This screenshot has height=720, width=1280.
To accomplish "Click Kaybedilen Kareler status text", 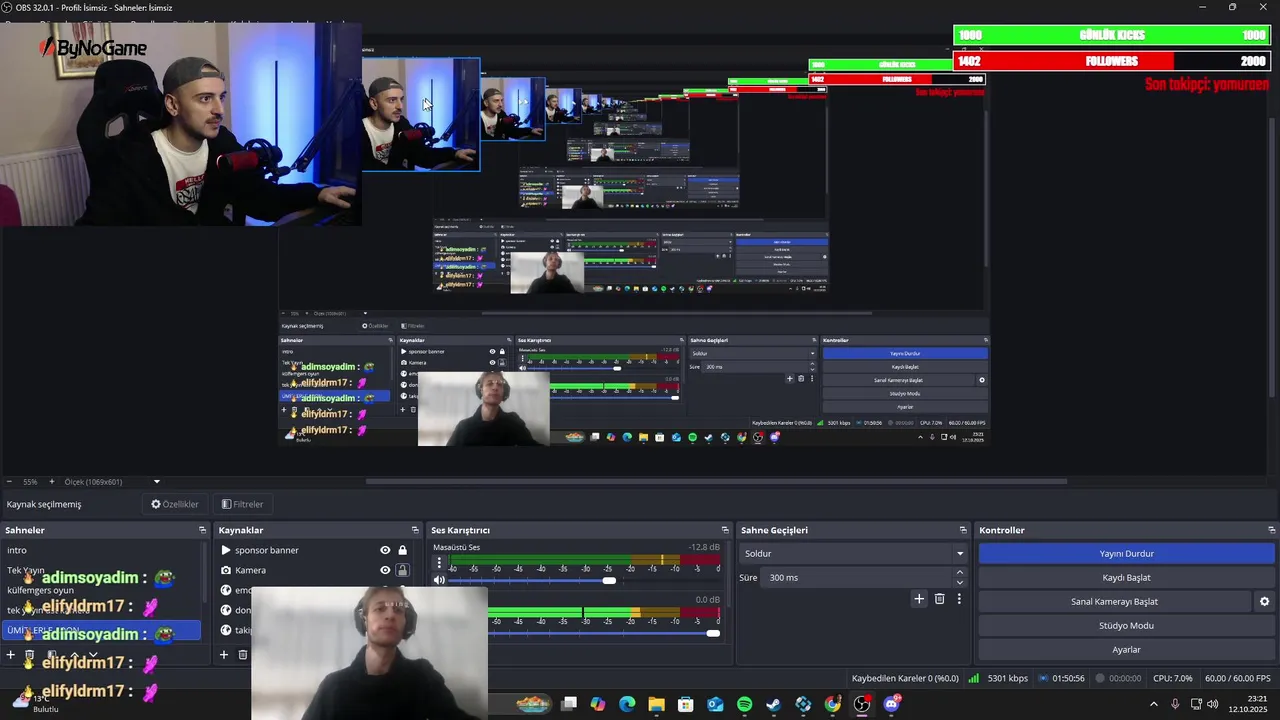I will click(x=905, y=678).
